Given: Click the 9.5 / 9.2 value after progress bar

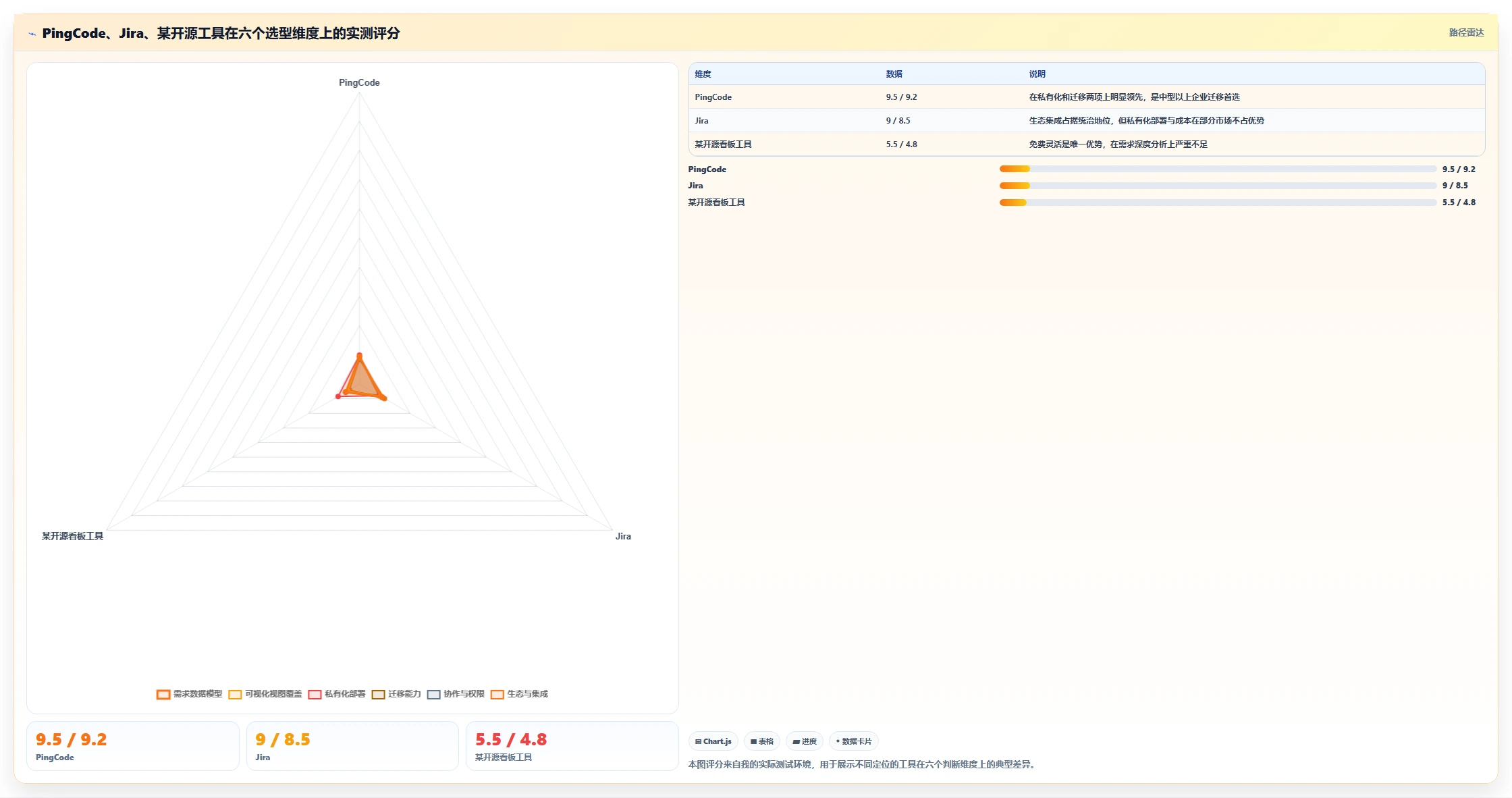Looking at the screenshot, I should 1459,169.
